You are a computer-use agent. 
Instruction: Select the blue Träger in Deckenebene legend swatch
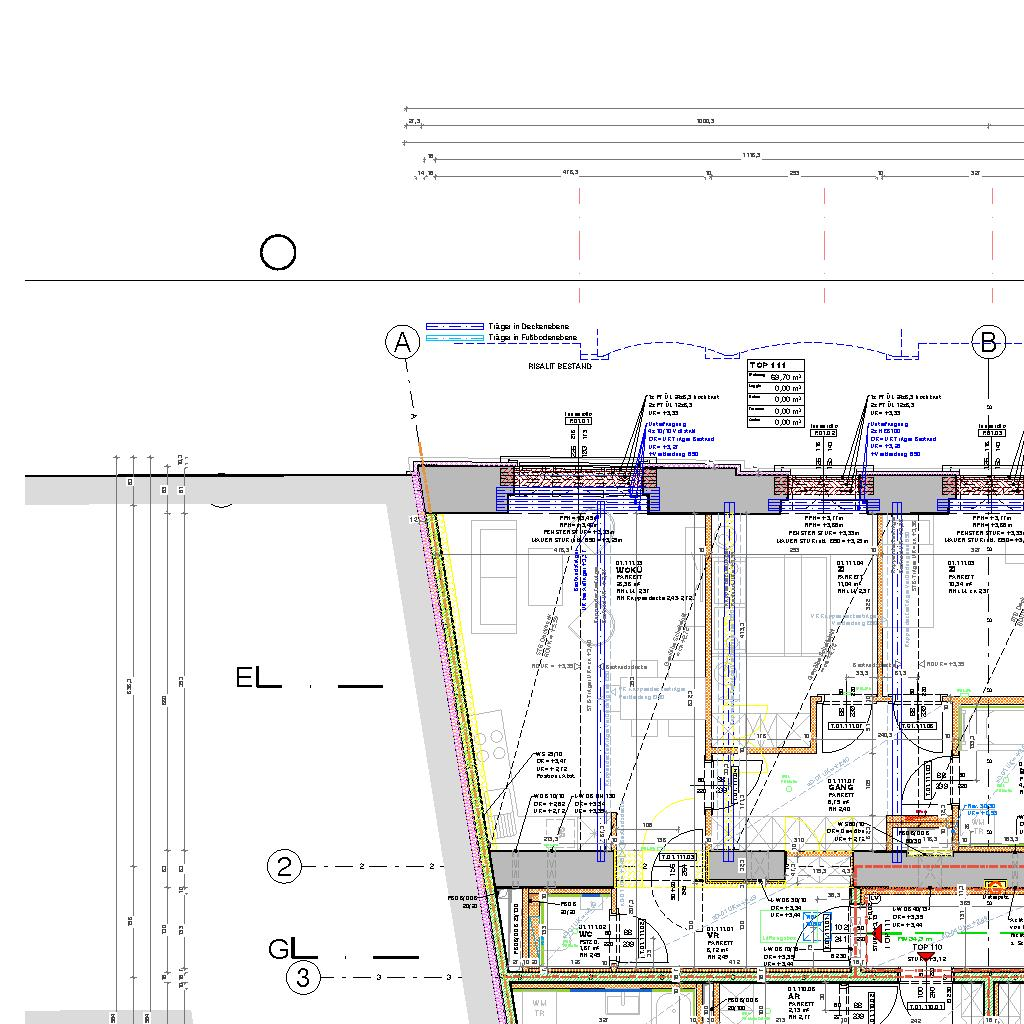(455, 326)
